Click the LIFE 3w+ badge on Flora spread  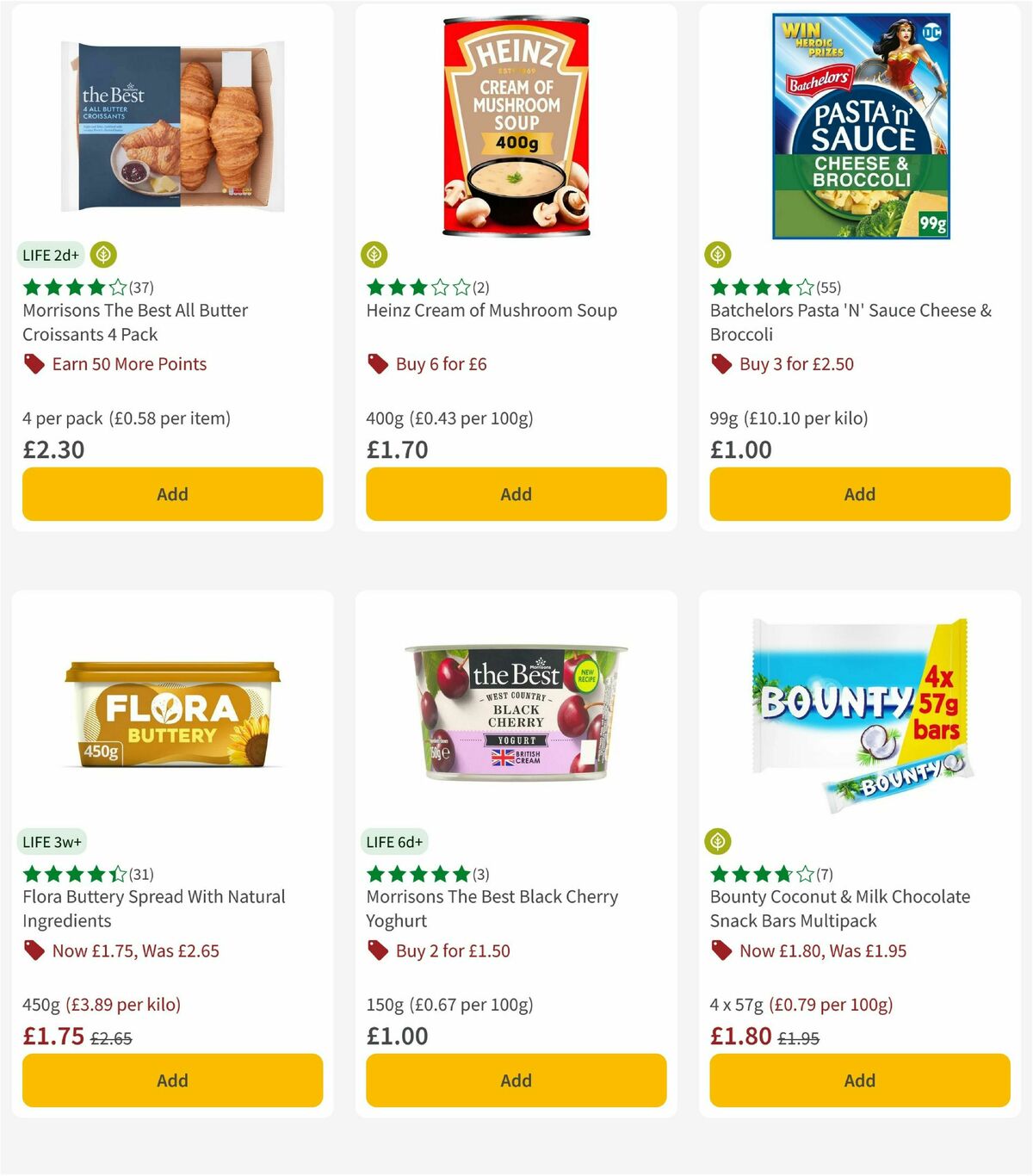pos(53,841)
